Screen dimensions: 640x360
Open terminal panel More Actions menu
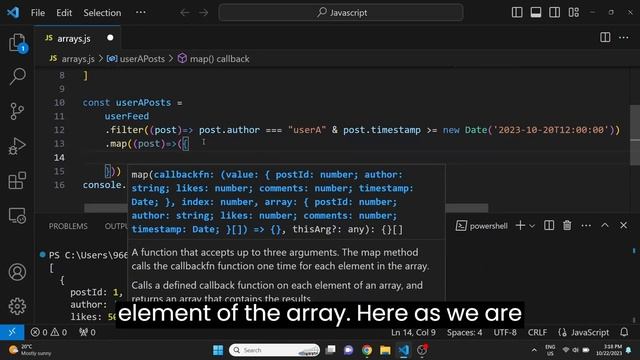(586, 225)
